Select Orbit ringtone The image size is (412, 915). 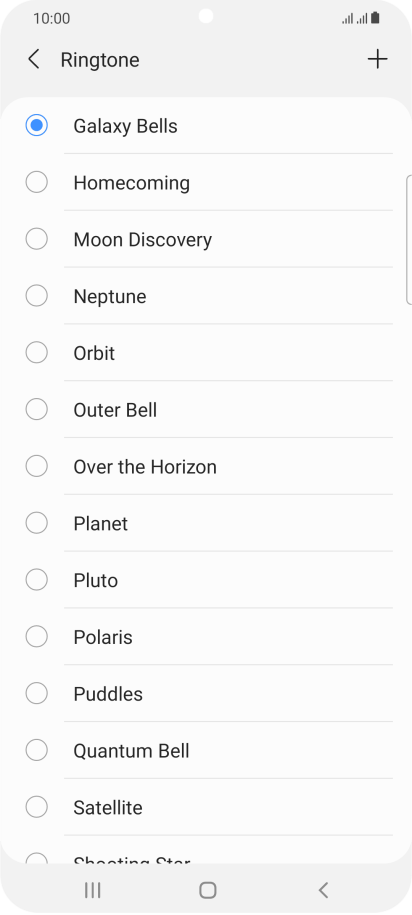click(208, 353)
